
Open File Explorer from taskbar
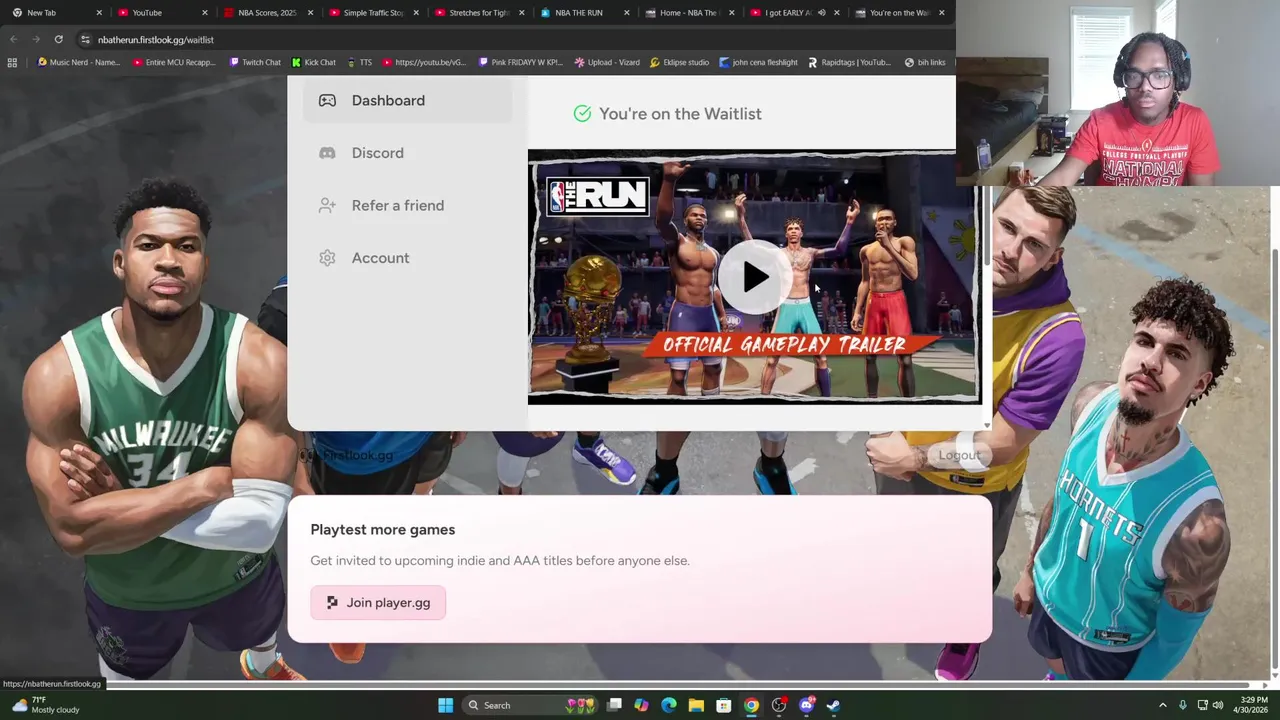(696, 705)
